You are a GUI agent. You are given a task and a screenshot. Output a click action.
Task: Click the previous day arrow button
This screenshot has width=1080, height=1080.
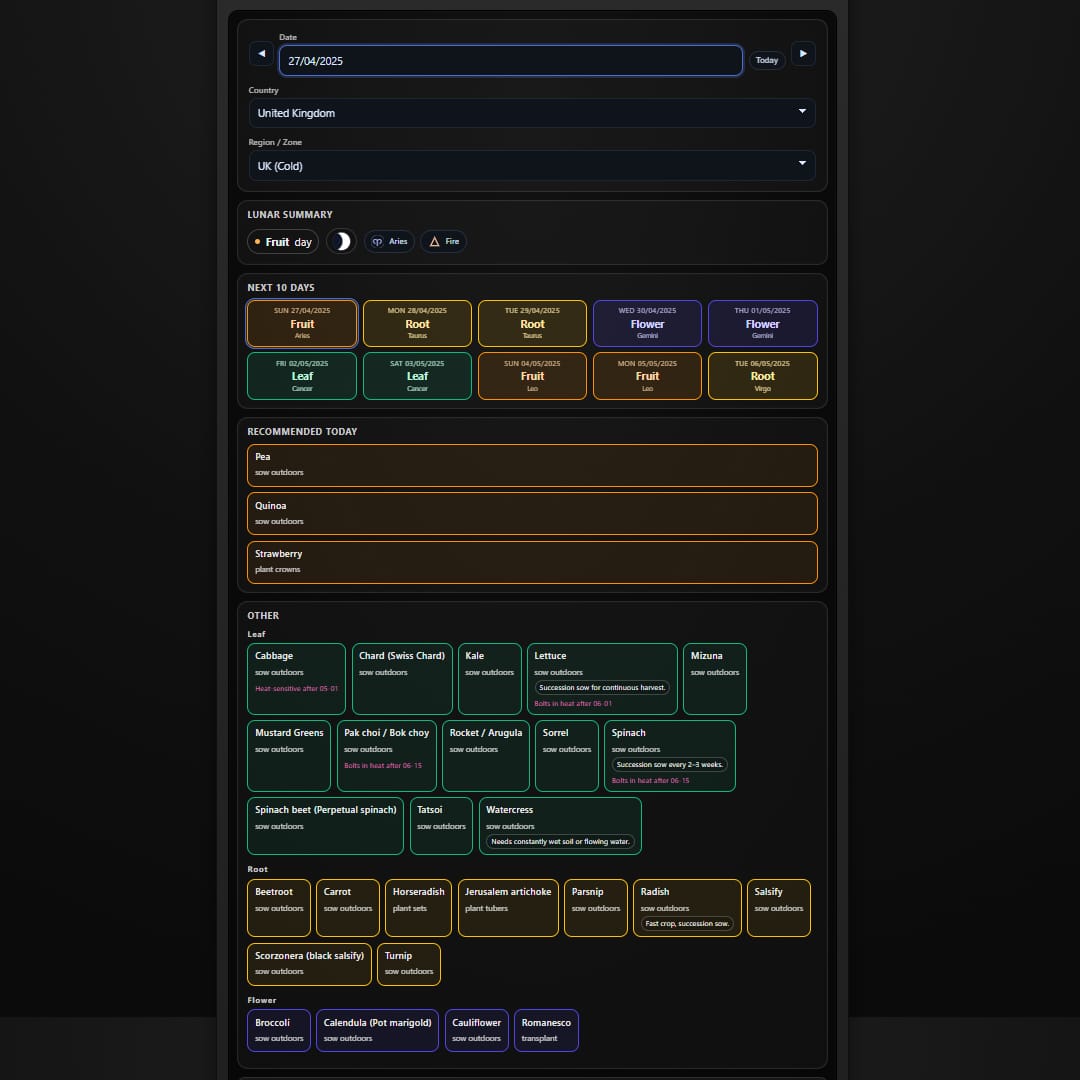click(261, 54)
